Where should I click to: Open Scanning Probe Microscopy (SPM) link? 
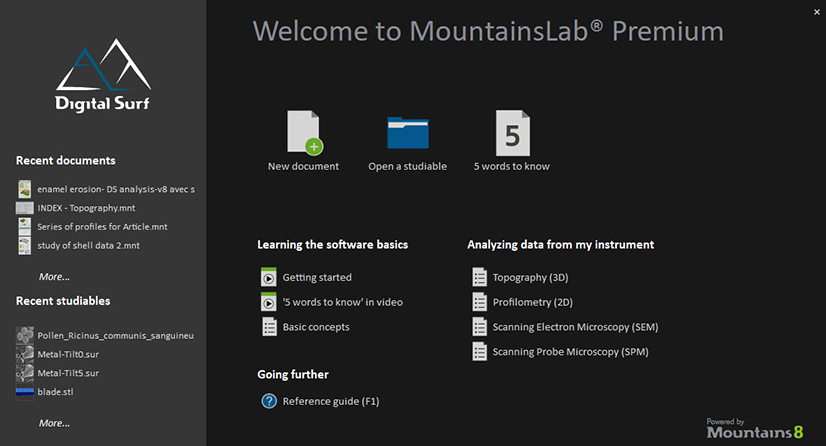pyautogui.click(x=571, y=352)
